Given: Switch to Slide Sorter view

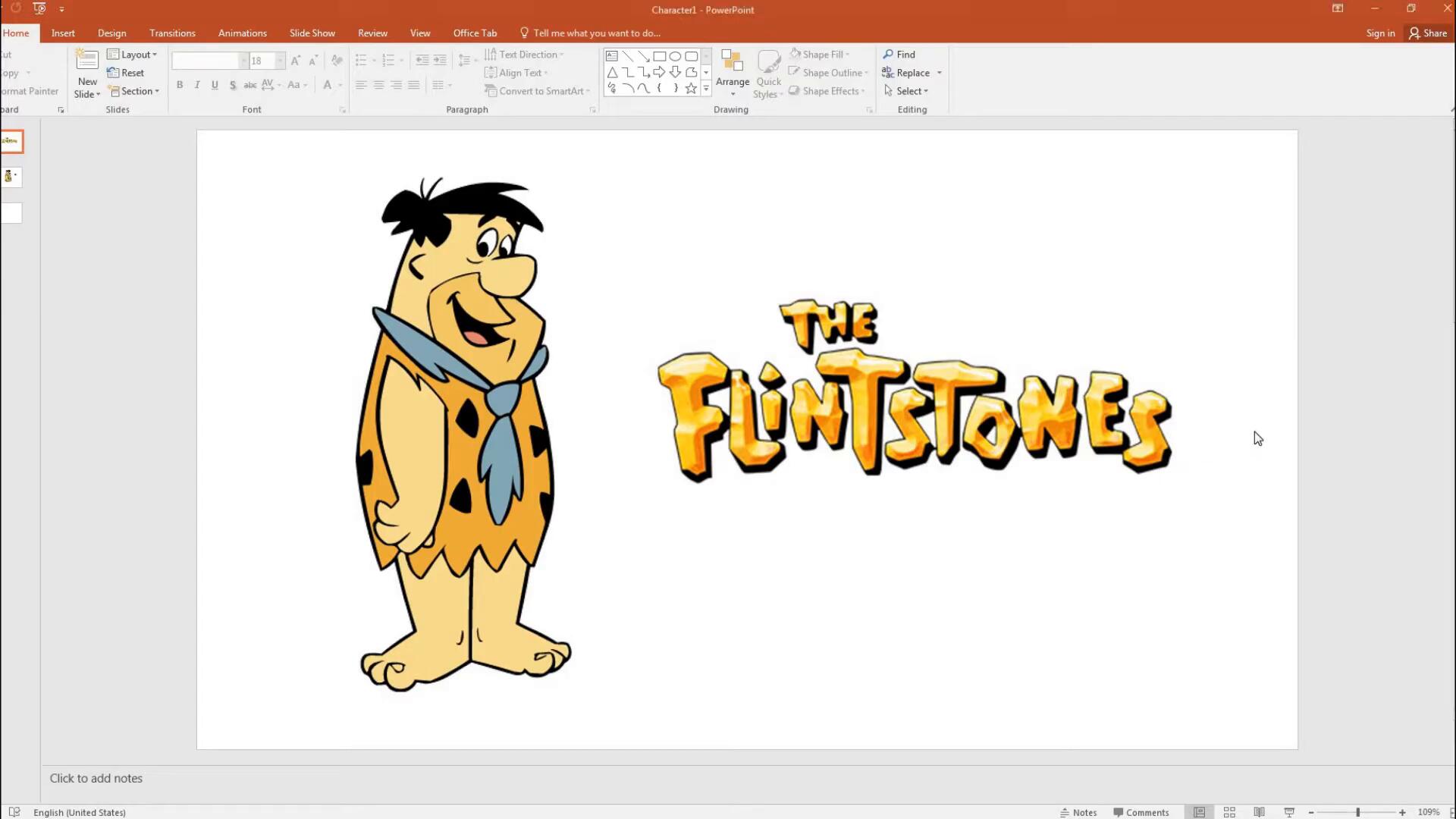Looking at the screenshot, I should (x=1229, y=812).
